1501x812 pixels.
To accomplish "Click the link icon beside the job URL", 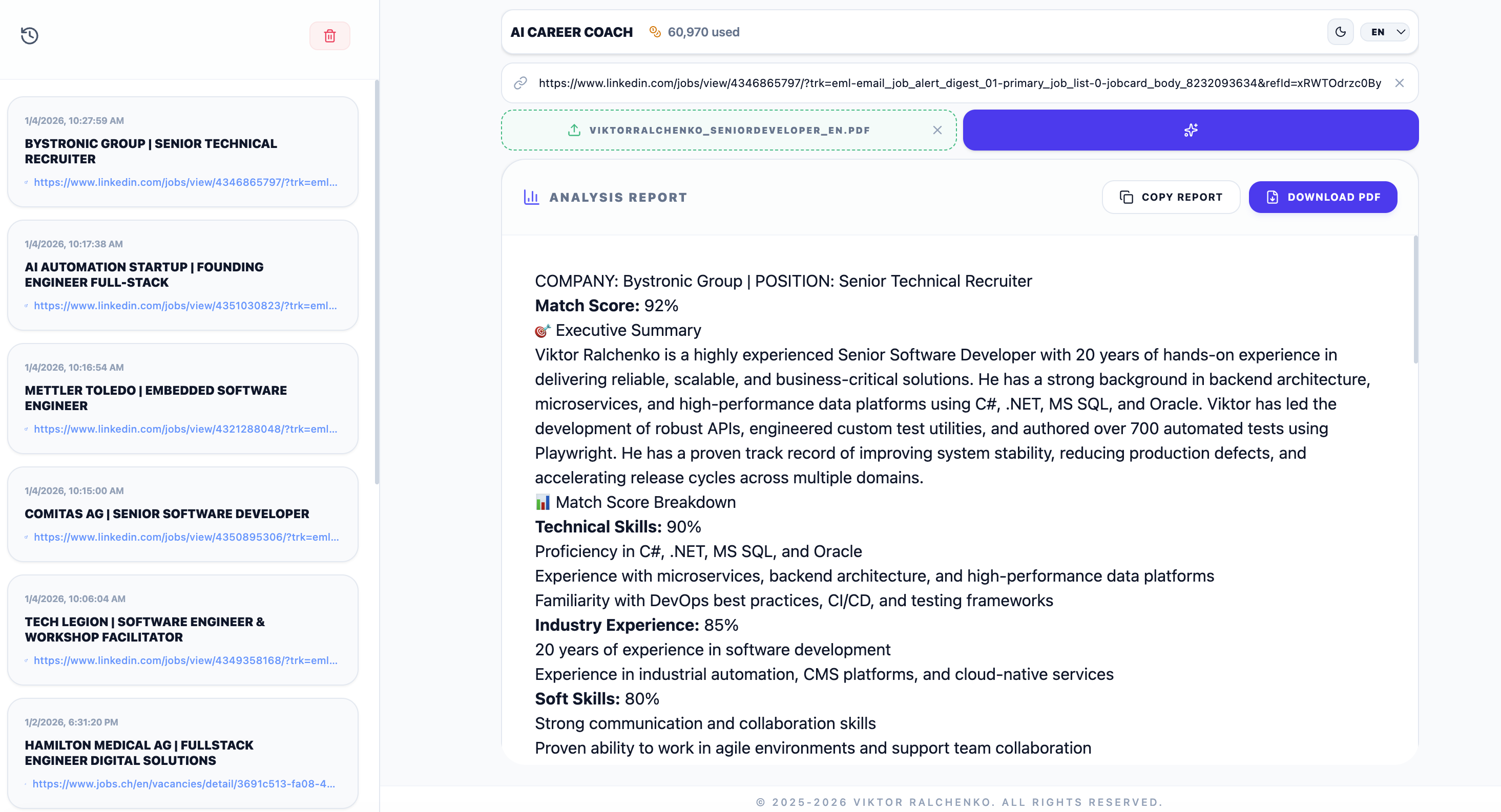I will point(520,83).
